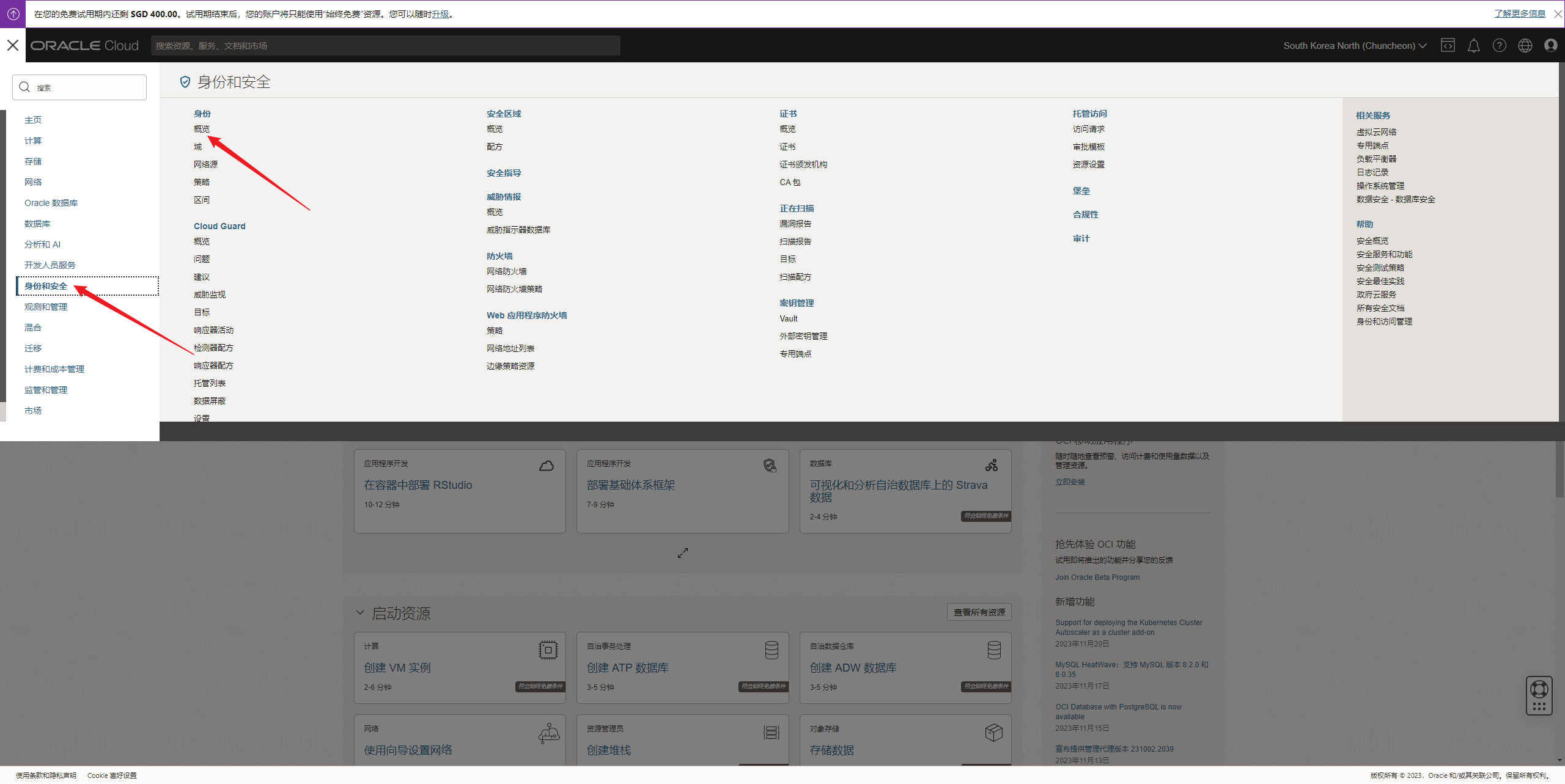The image size is (1565, 784).
Task: Collapse the 启动资源 section chevron
Action: point(360,612)
